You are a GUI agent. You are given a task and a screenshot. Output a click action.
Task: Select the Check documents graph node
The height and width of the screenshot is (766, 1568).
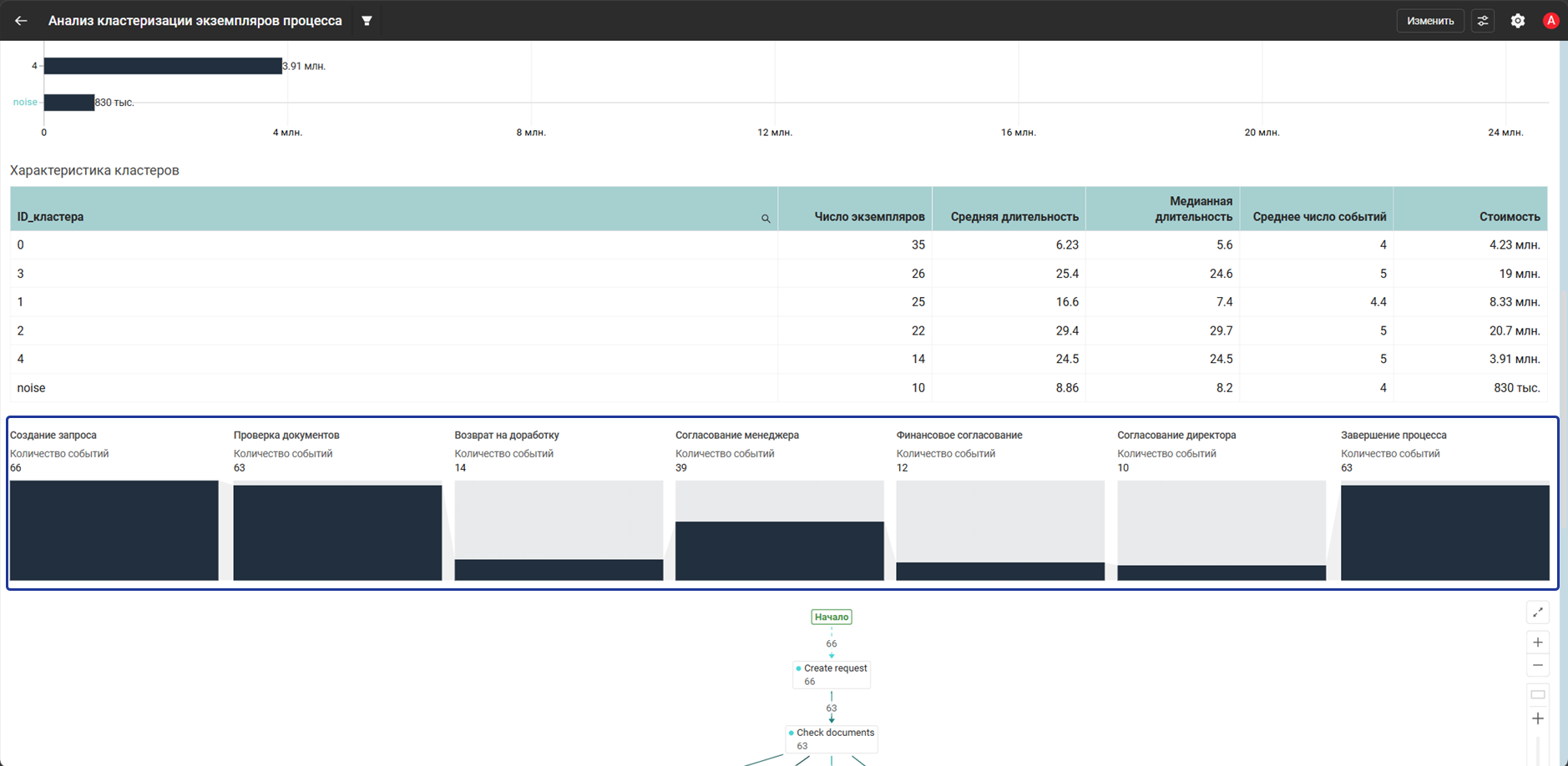click(832, 738)
